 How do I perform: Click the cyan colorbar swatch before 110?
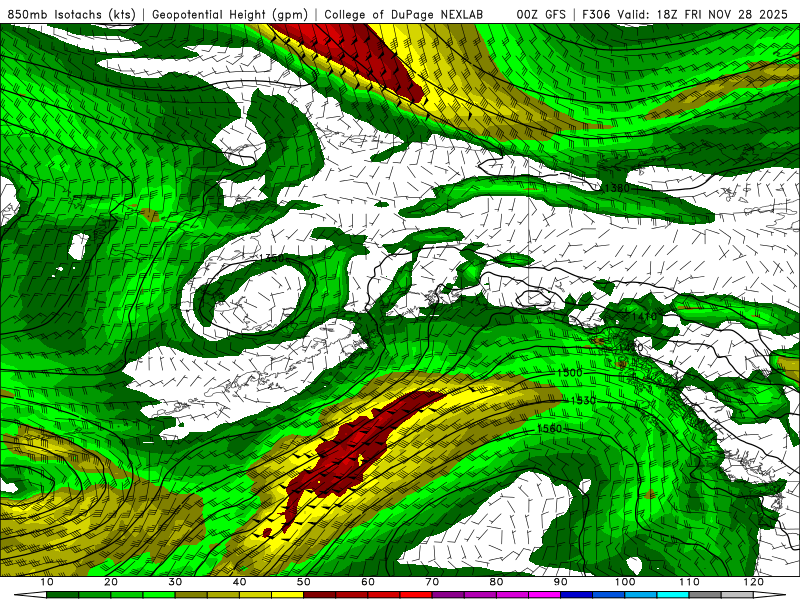point(673,595)
